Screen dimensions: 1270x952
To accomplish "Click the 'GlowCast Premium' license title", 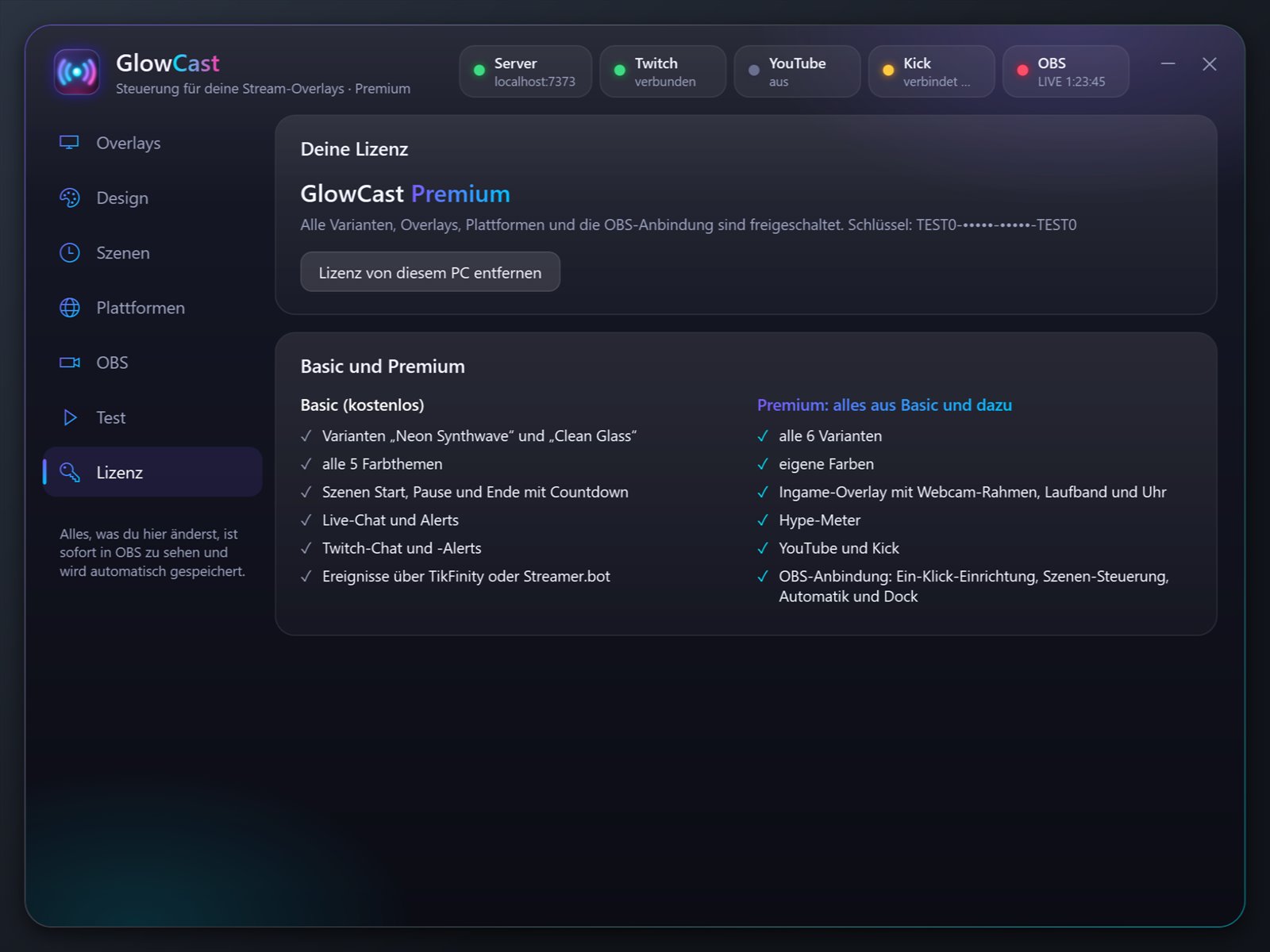I will [x=406, y=194].
